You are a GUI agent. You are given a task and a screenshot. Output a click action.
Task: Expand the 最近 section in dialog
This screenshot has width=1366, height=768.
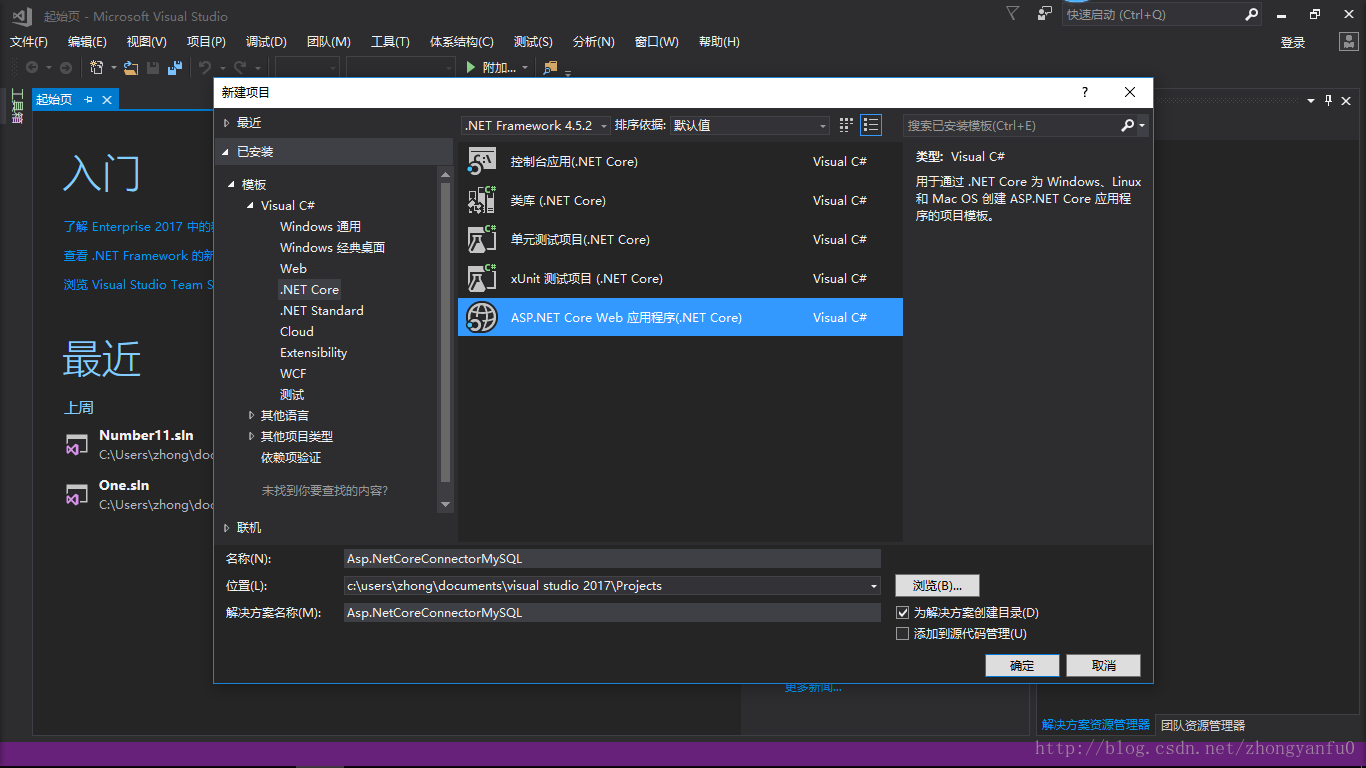click(x=227, y=123)
